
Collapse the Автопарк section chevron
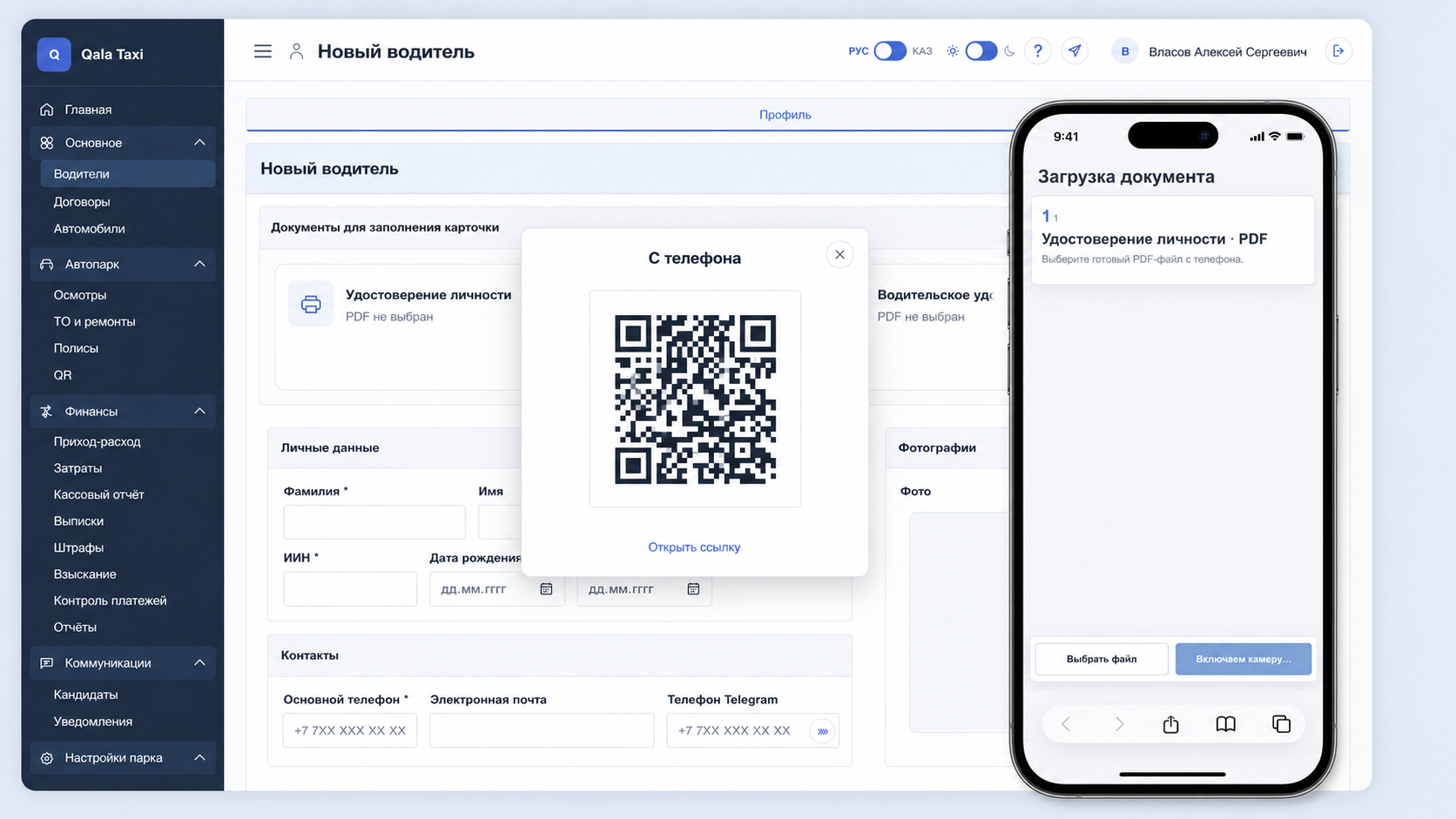(x=199, y=264)
